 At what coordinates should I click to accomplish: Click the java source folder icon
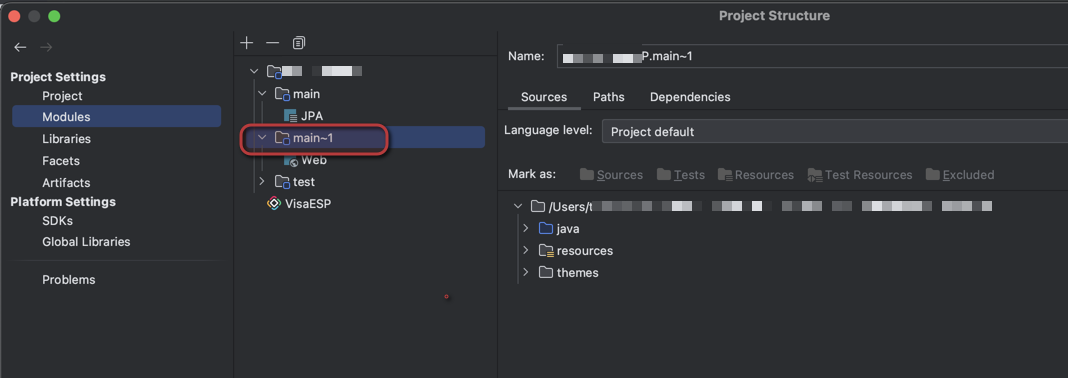[546, 228]
